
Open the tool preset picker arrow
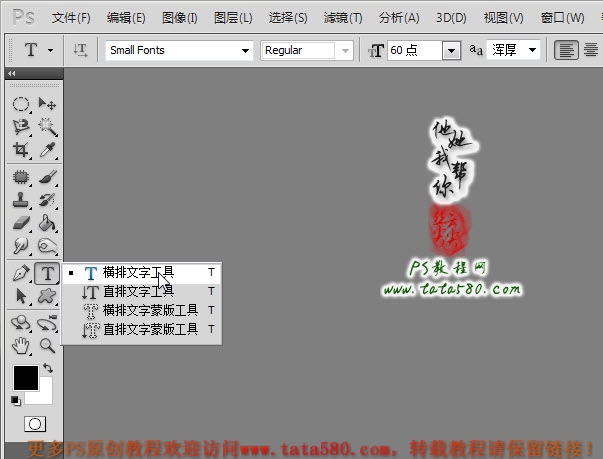point(50,50)
